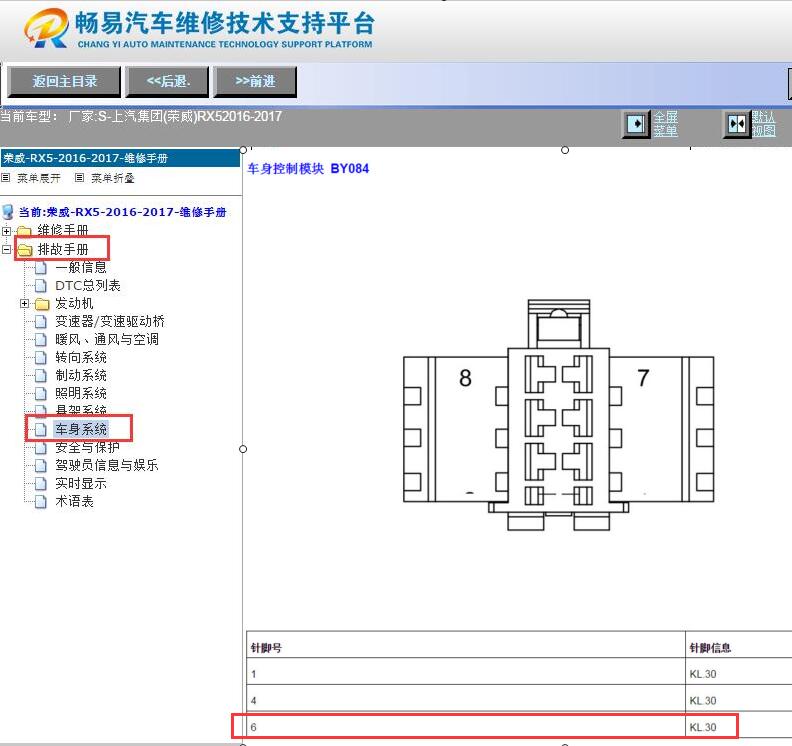
Task: Click the 菜单展开 icon
Action: 6,178
